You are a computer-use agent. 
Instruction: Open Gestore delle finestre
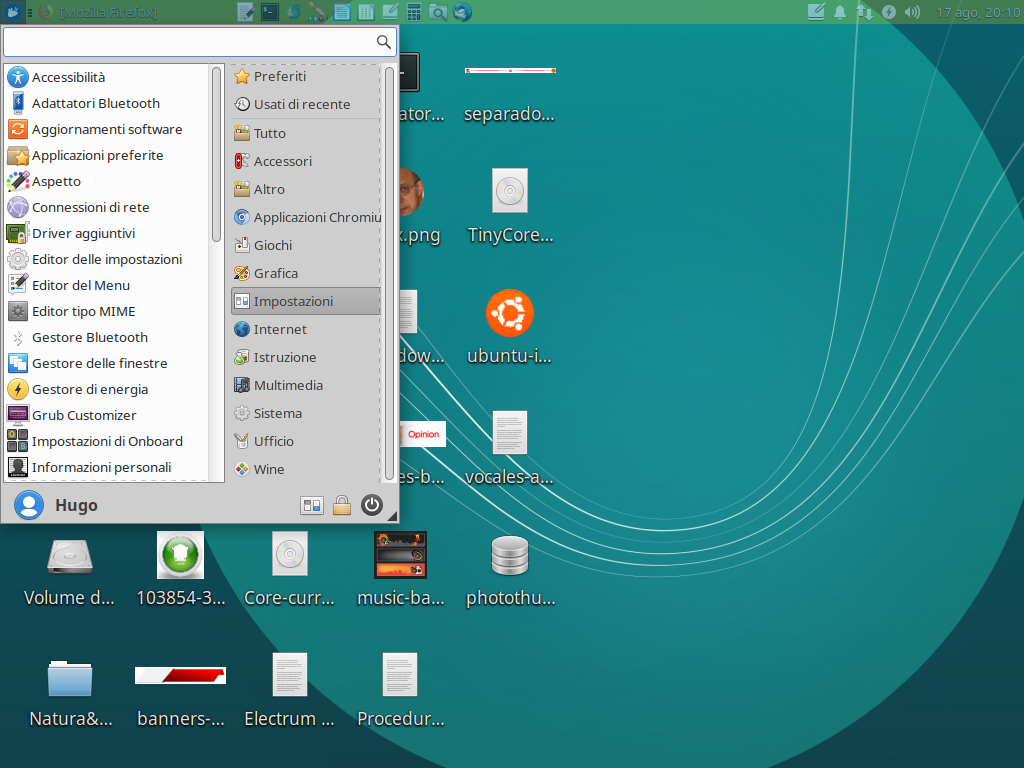click(x=106, y=364)
